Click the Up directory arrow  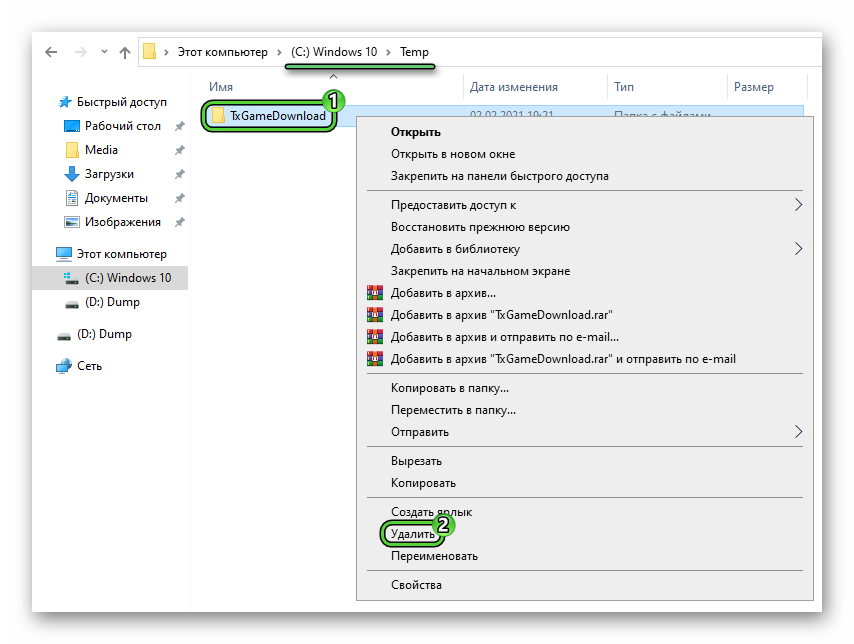point(124,52)
